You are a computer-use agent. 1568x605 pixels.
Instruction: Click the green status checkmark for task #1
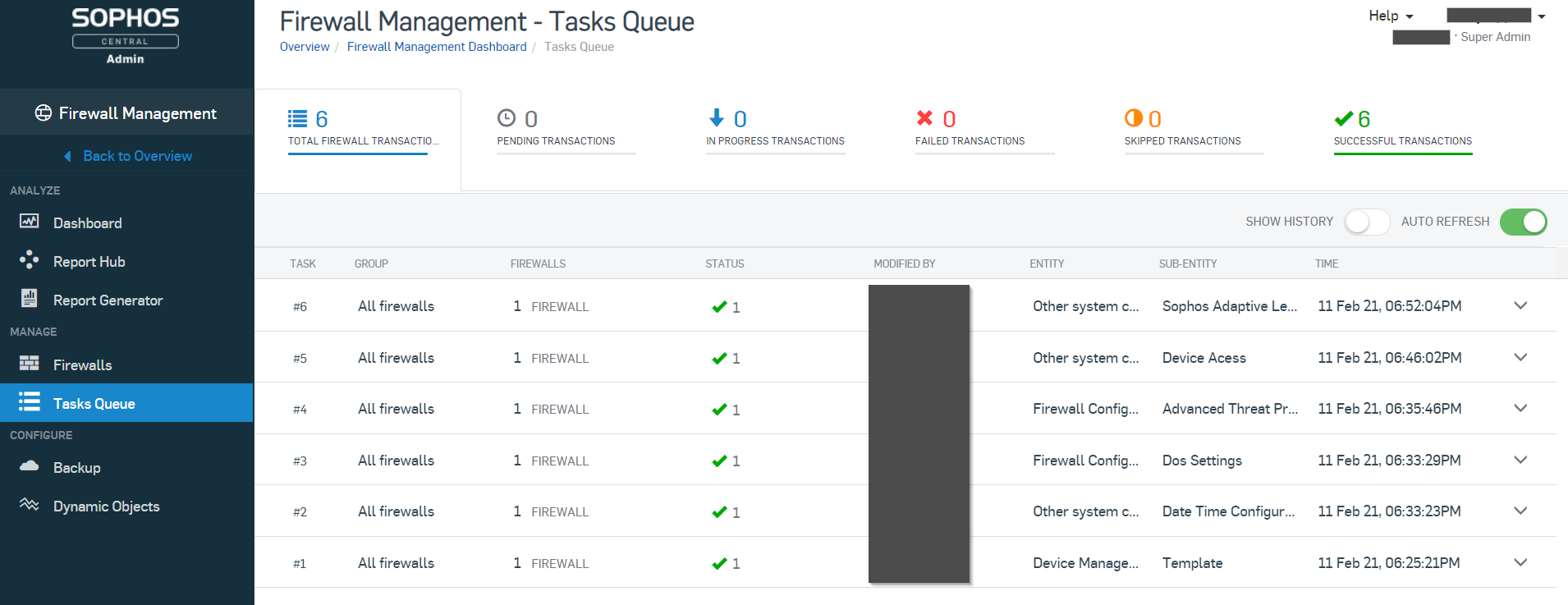pyautogui.click(x=719, y=564)
